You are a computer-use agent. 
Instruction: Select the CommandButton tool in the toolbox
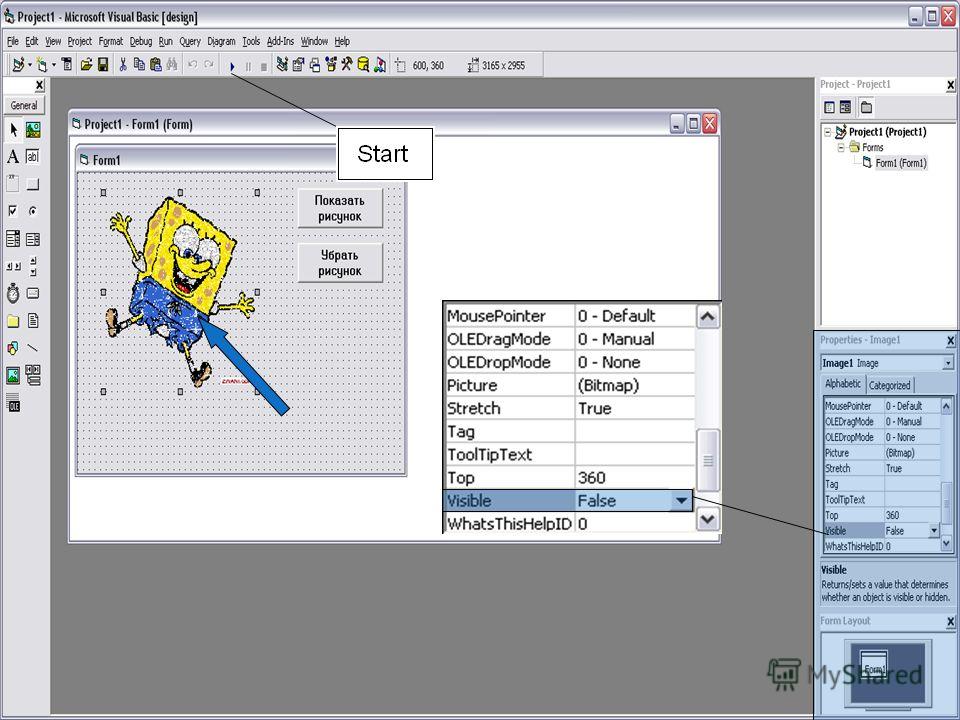tap(33, 184)
